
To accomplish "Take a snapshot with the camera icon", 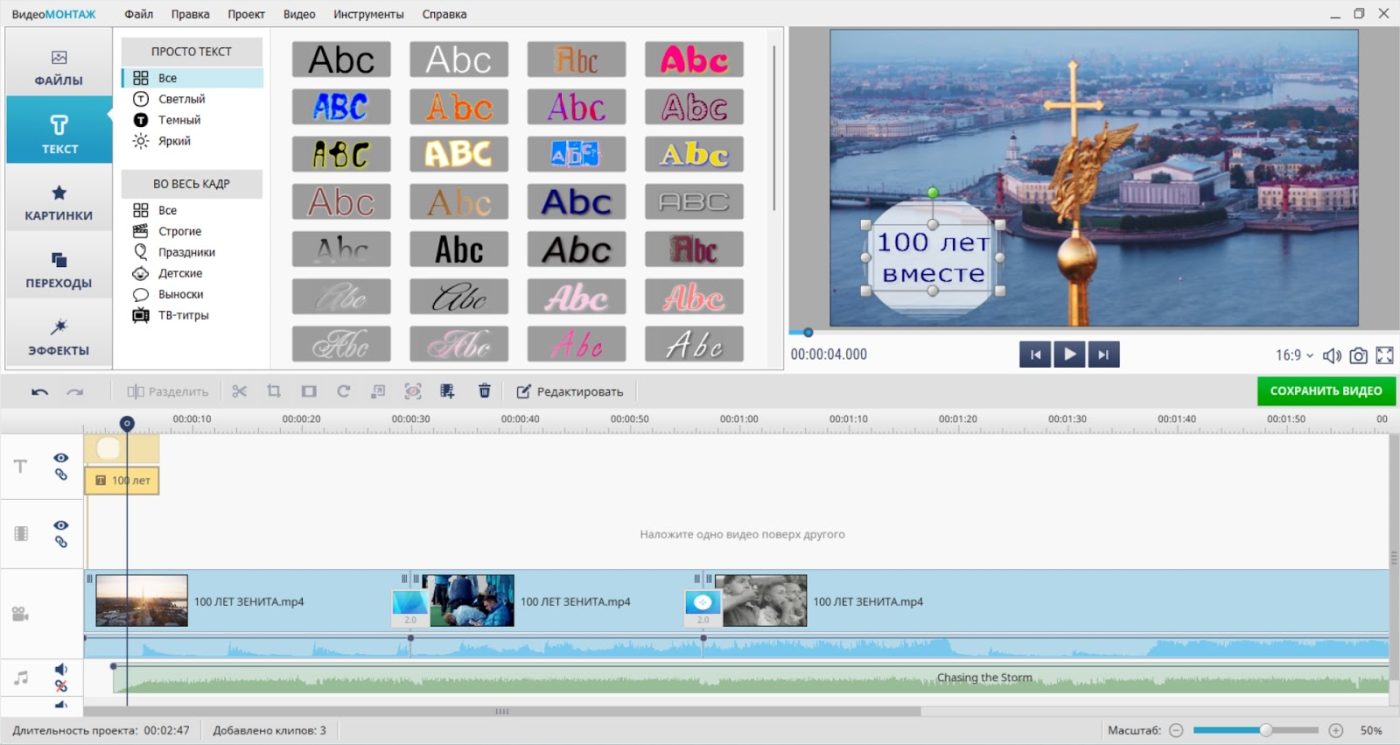I will coord(1358,355).
